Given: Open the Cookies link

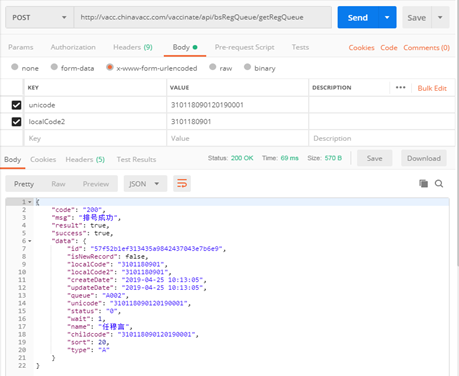Looking at the screenshot, I should point(361,48).
